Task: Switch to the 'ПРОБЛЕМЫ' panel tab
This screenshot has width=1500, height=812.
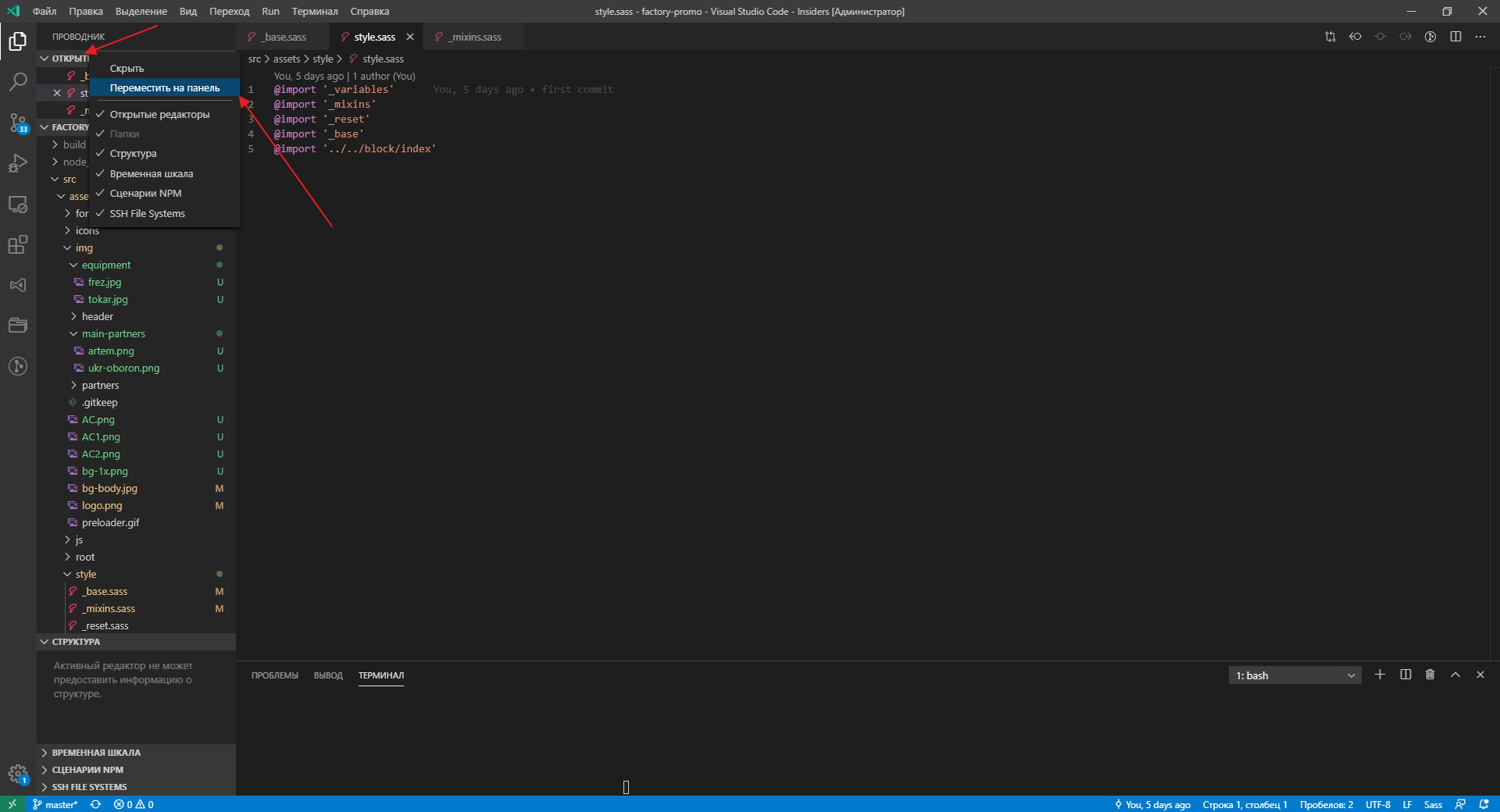Action: pyautogui.click(x=275, y=675)
